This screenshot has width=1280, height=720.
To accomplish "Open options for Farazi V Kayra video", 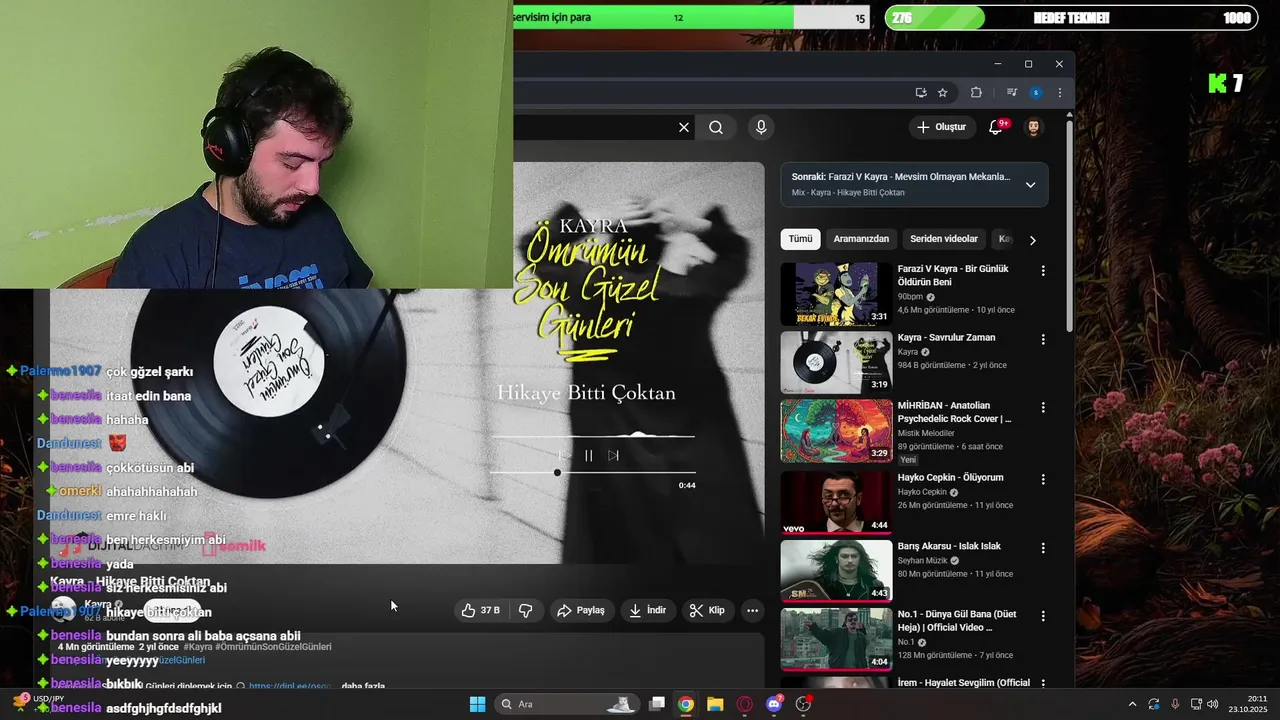I will 1043,271.
